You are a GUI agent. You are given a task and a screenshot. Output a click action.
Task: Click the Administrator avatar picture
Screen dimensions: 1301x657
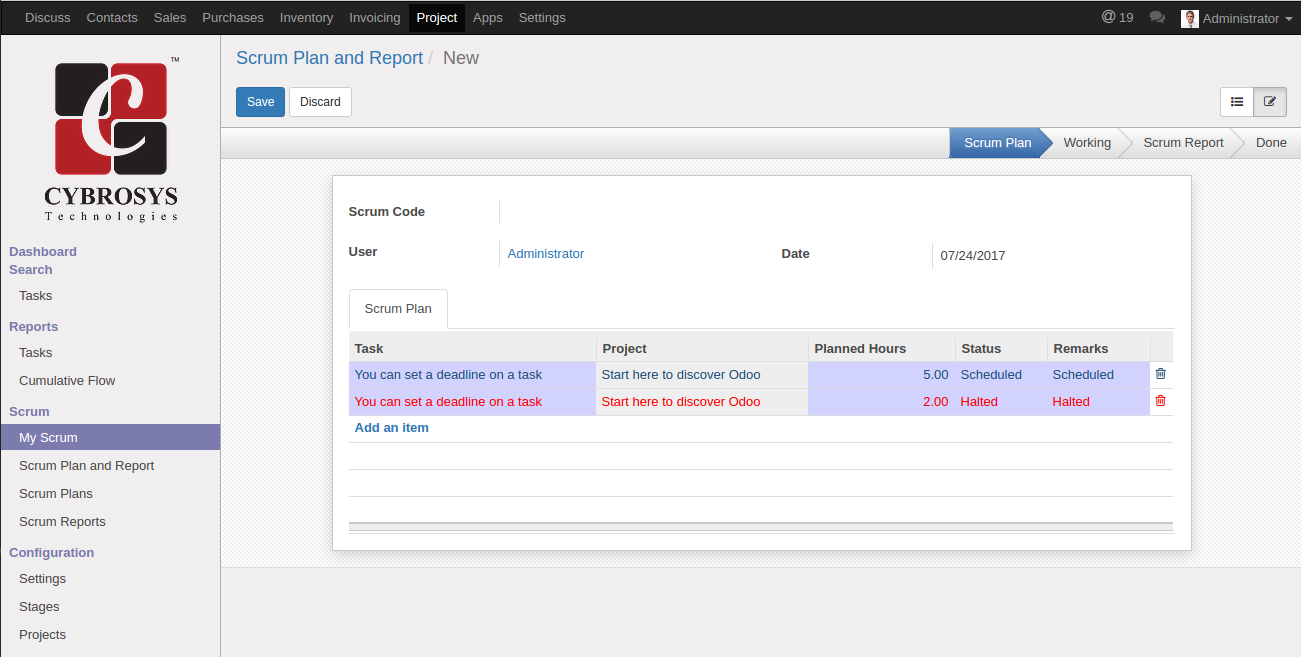pos(1189,18)
